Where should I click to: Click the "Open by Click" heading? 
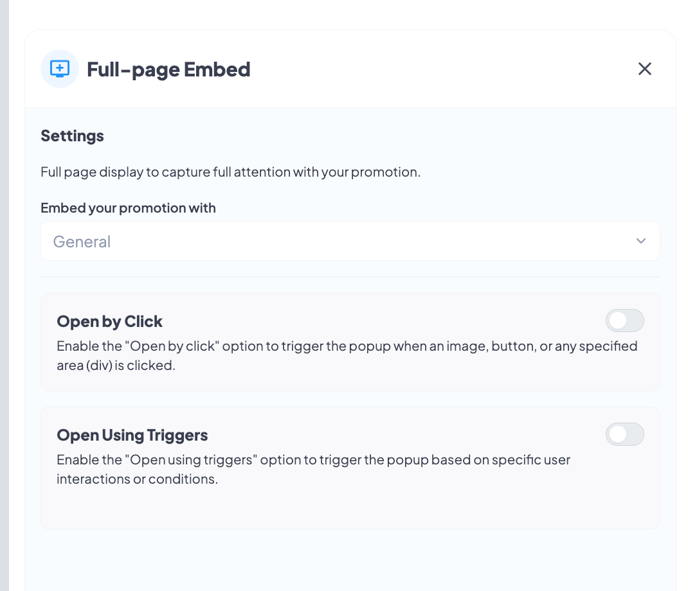110,322
